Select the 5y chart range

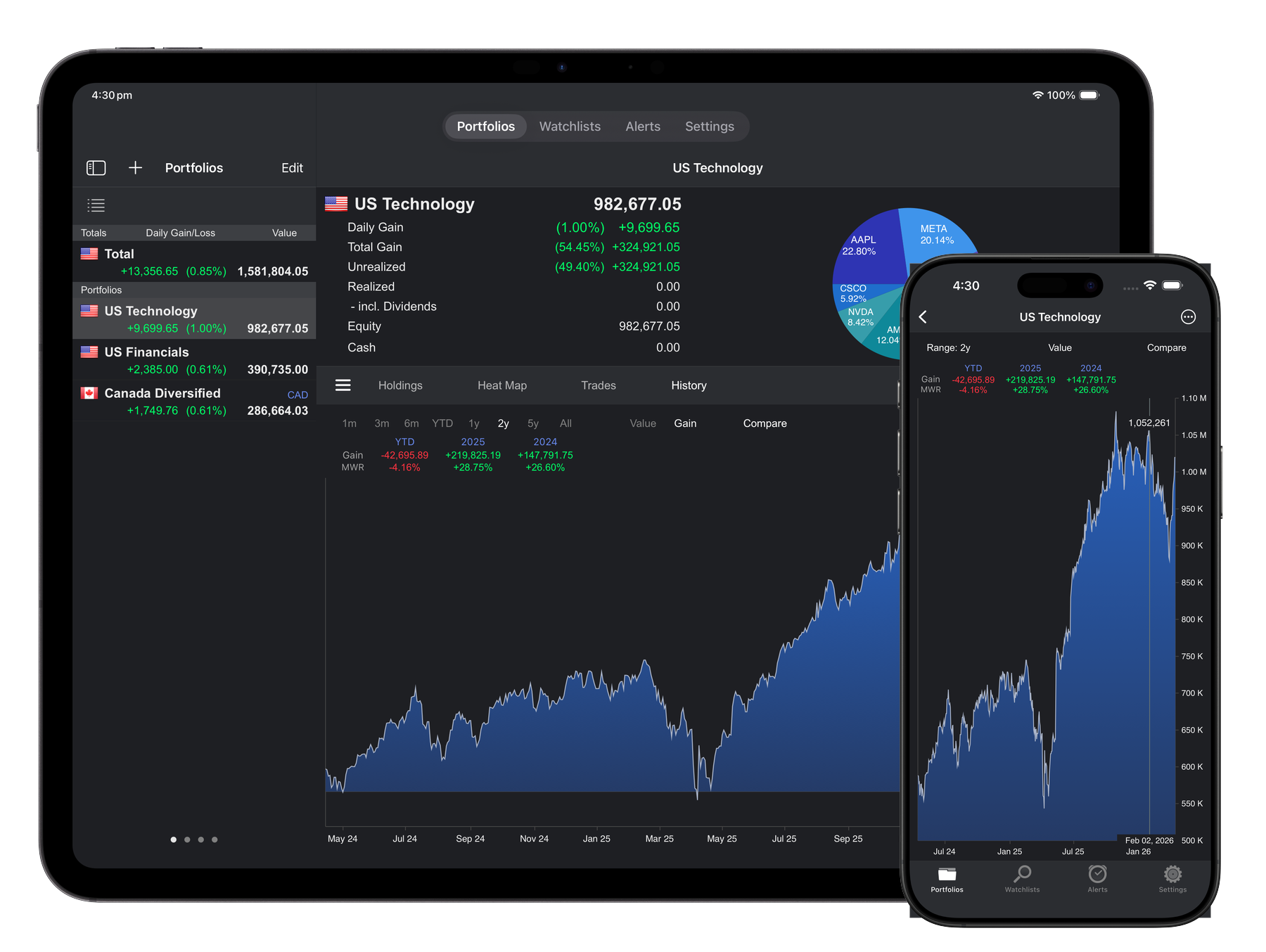533,423
